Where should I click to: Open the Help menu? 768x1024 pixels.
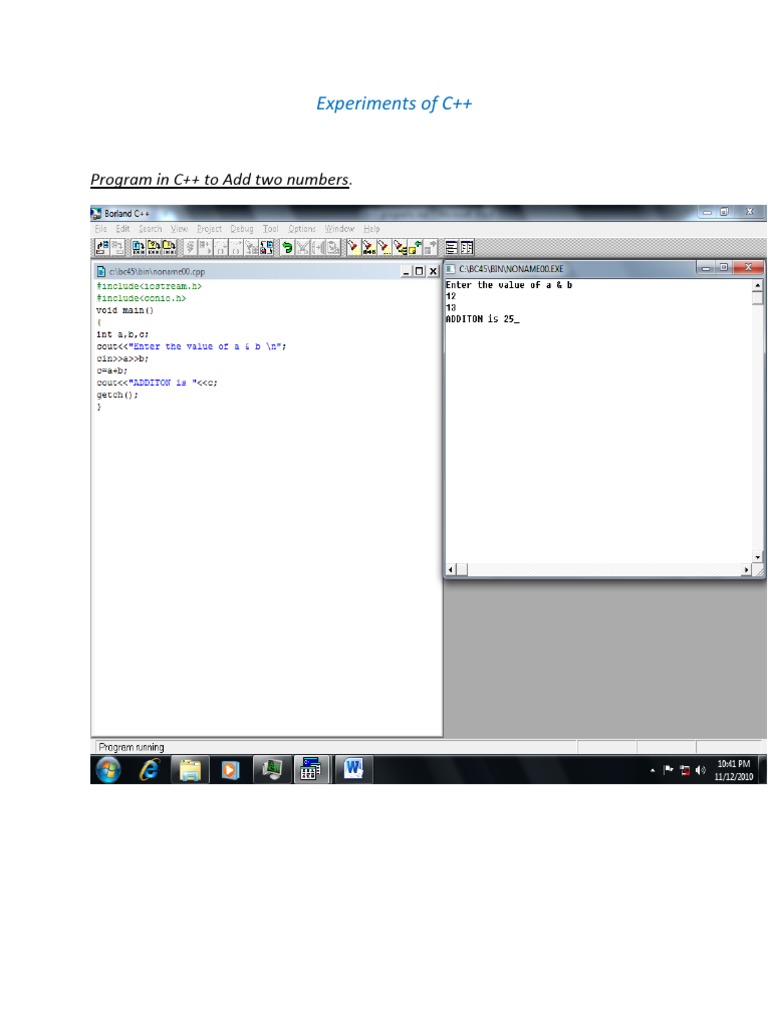(372, 229)
